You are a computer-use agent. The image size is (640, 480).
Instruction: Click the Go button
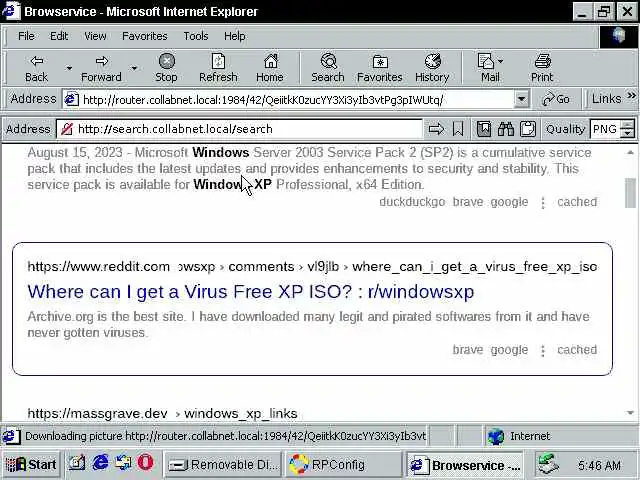556,99
